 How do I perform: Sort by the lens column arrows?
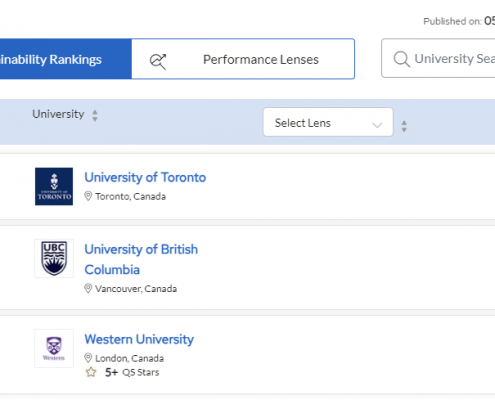coord(404,126)
